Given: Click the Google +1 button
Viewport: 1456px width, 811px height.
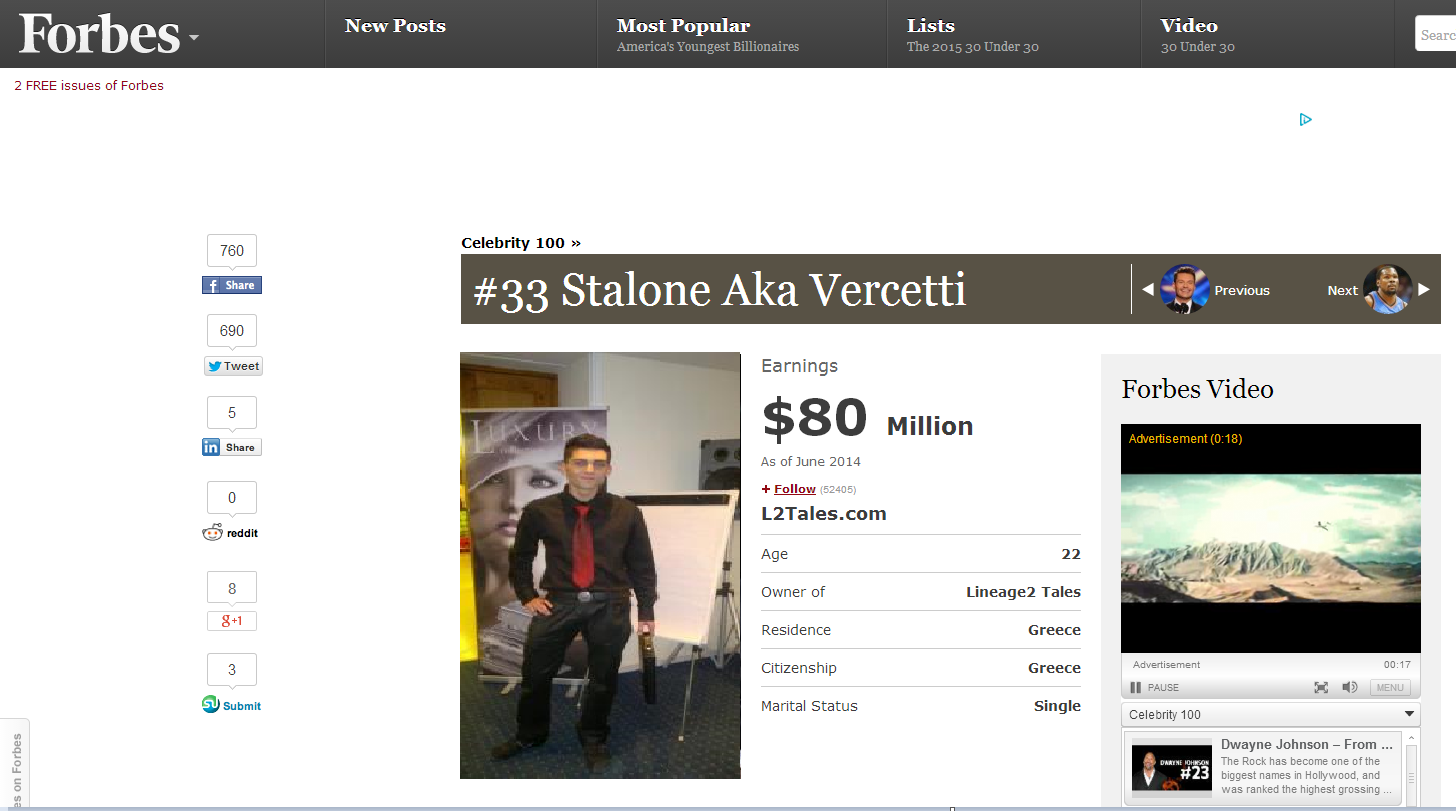Looking at the screenshot, I should (x=232, y=621).
